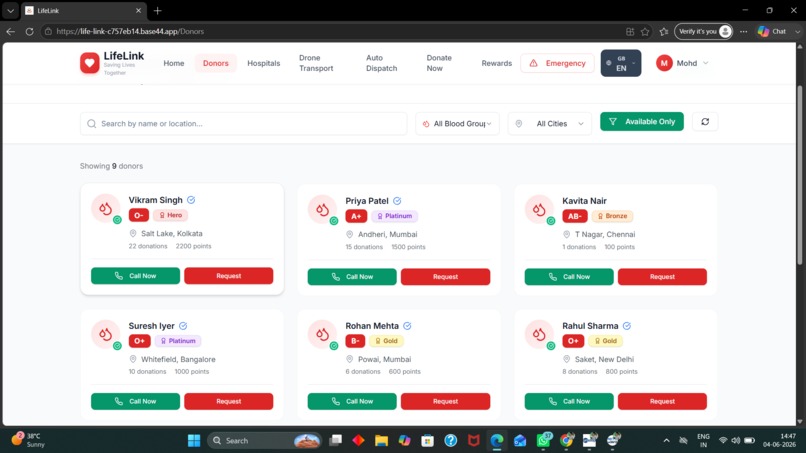This screenshot has width=806, height=453.
Task: Click the "Salt Lake, Kolkata" location text
Action: (x=172, y=233)
